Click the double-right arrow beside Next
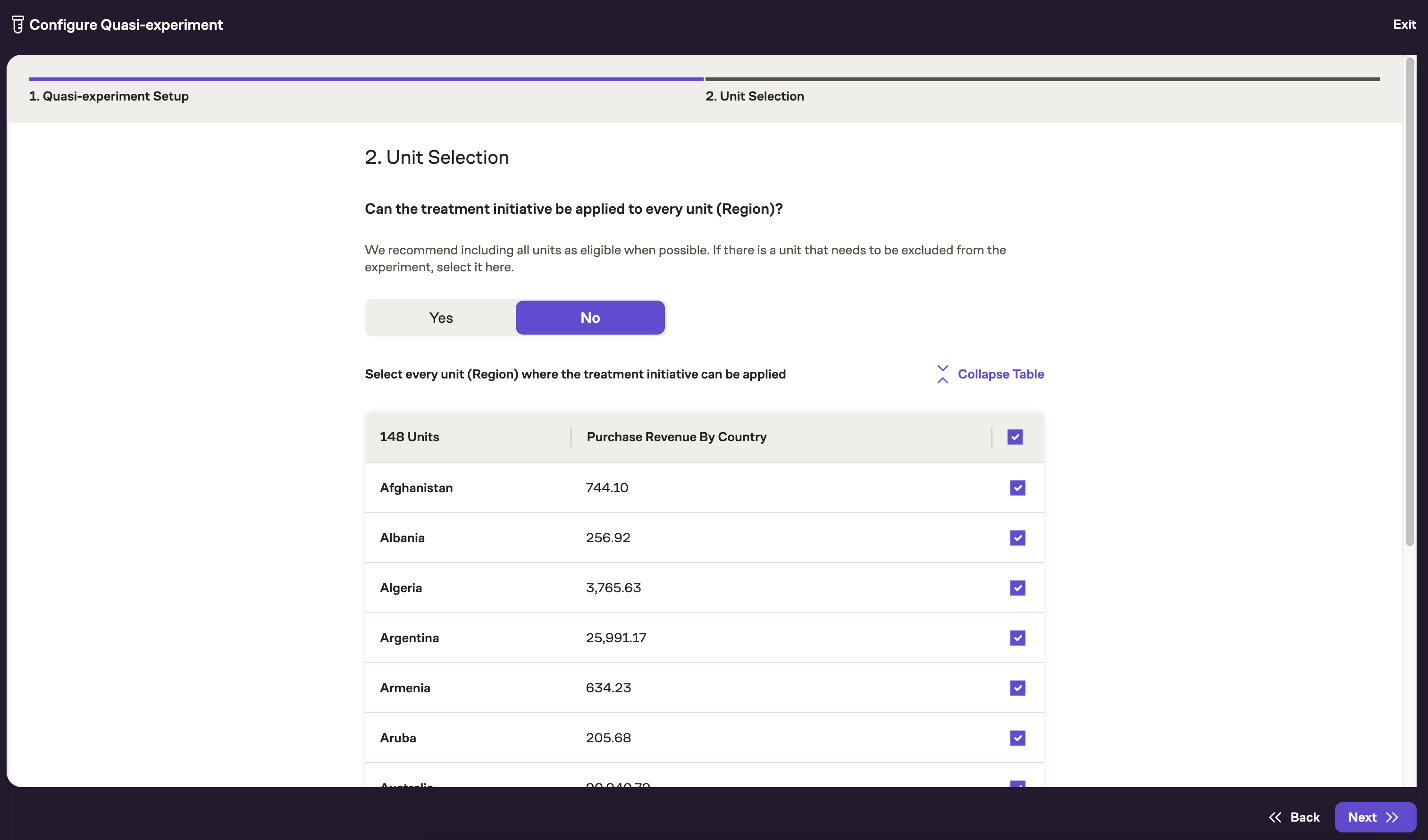The height and width of the screenshot is (840, 1428). (x=1392, y=817)
